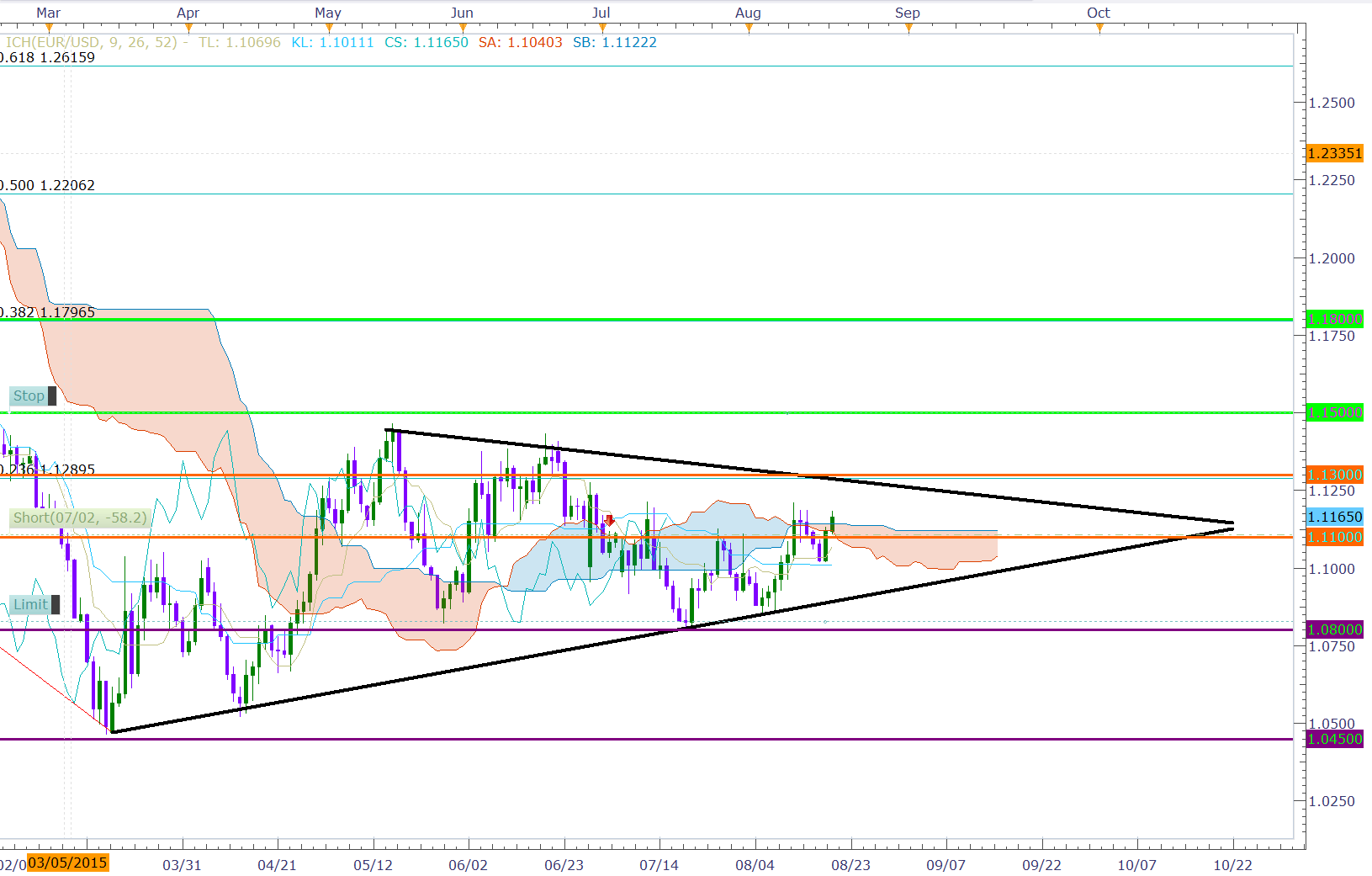Select the 1.18000 green price tag
The image size is (1372, 876).
pyautogui.click(x=1335, y=319)
